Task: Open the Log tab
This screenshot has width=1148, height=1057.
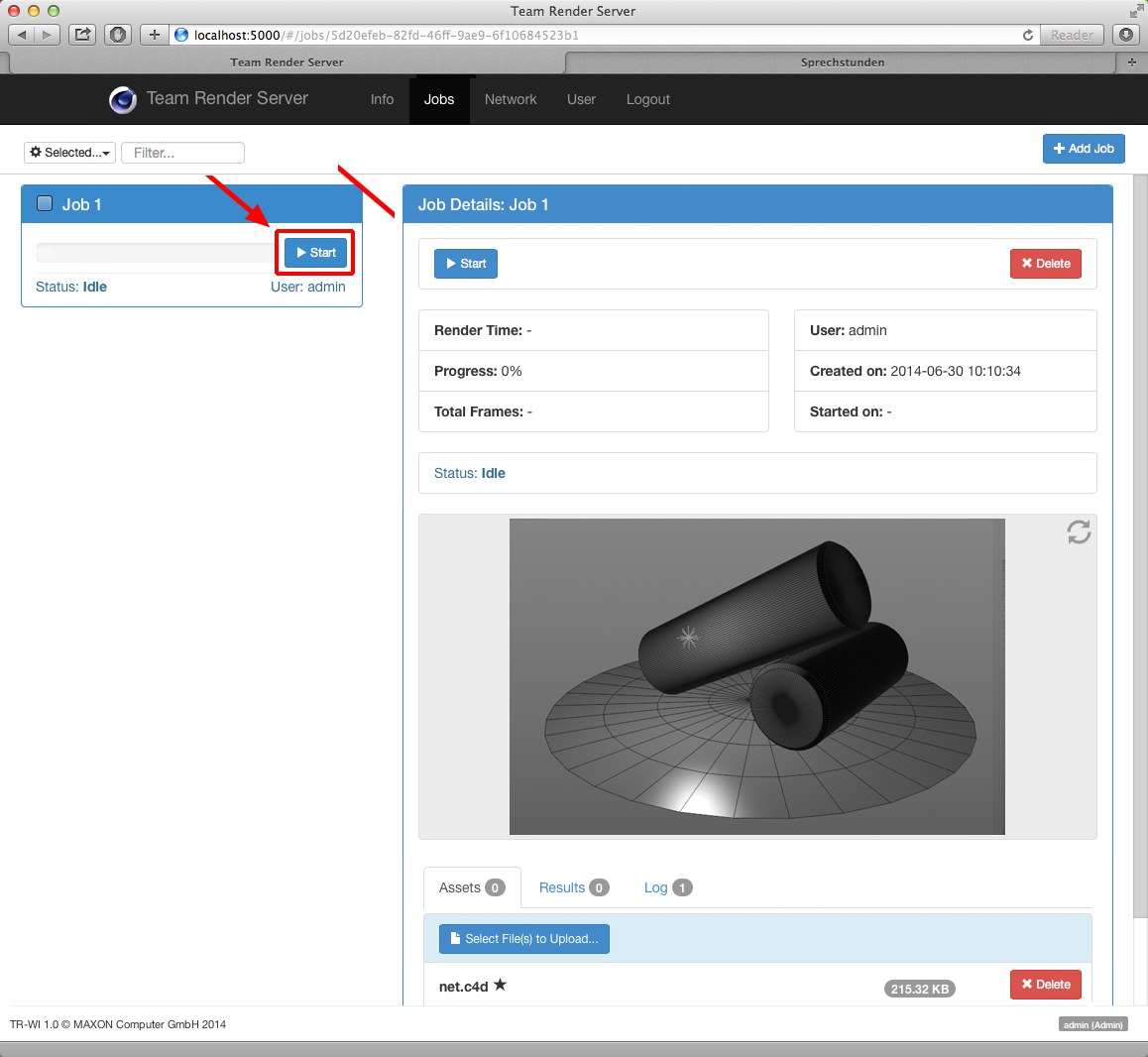Action: coord(667,887)
